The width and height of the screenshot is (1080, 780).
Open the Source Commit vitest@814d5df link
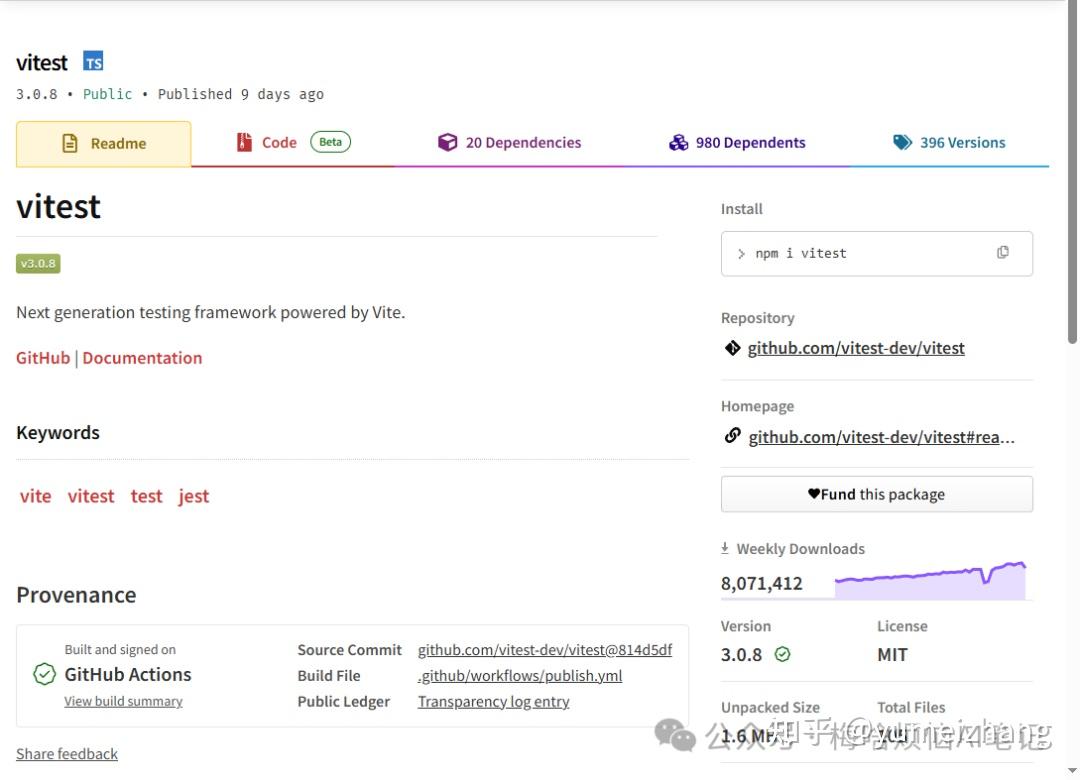coord(545,650)
